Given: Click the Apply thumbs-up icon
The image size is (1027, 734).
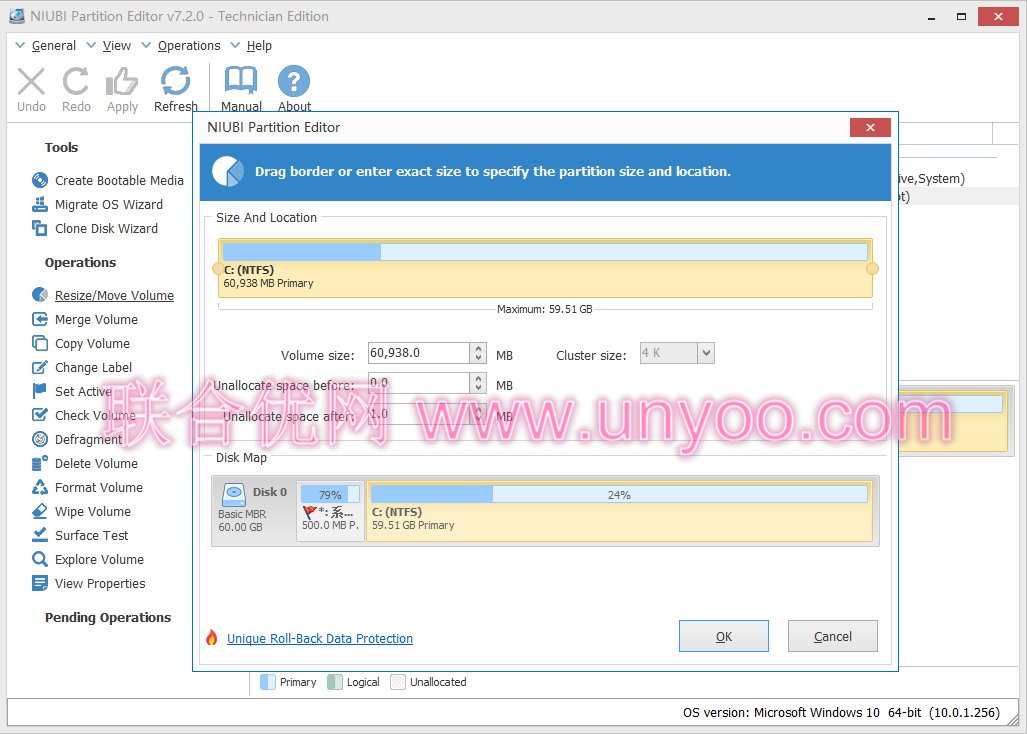Looking at the screenshot, I should click(x=122, y=82).
